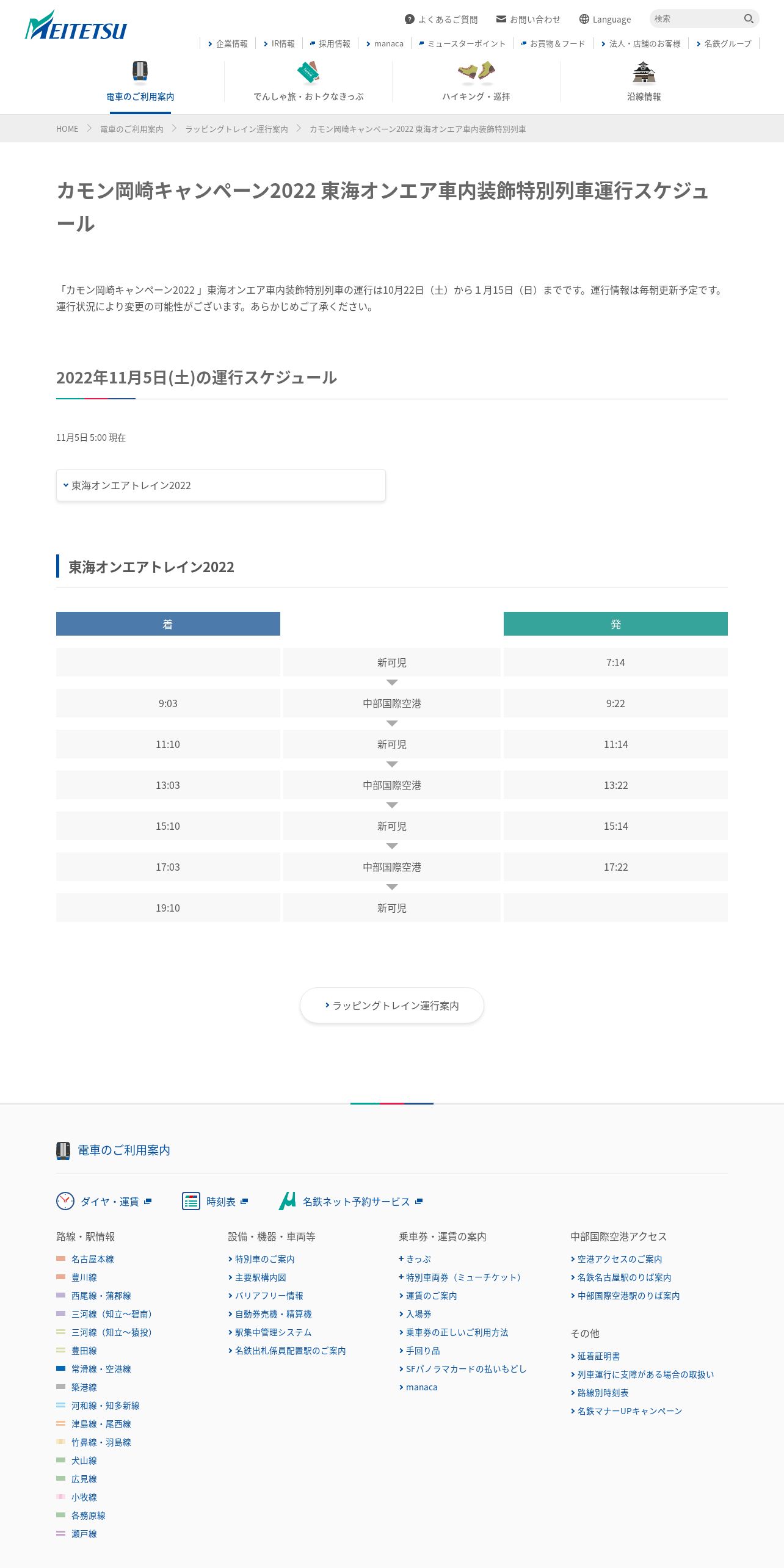
Task: Click the Meitetsu logo
Action: [x=76, y=26]
